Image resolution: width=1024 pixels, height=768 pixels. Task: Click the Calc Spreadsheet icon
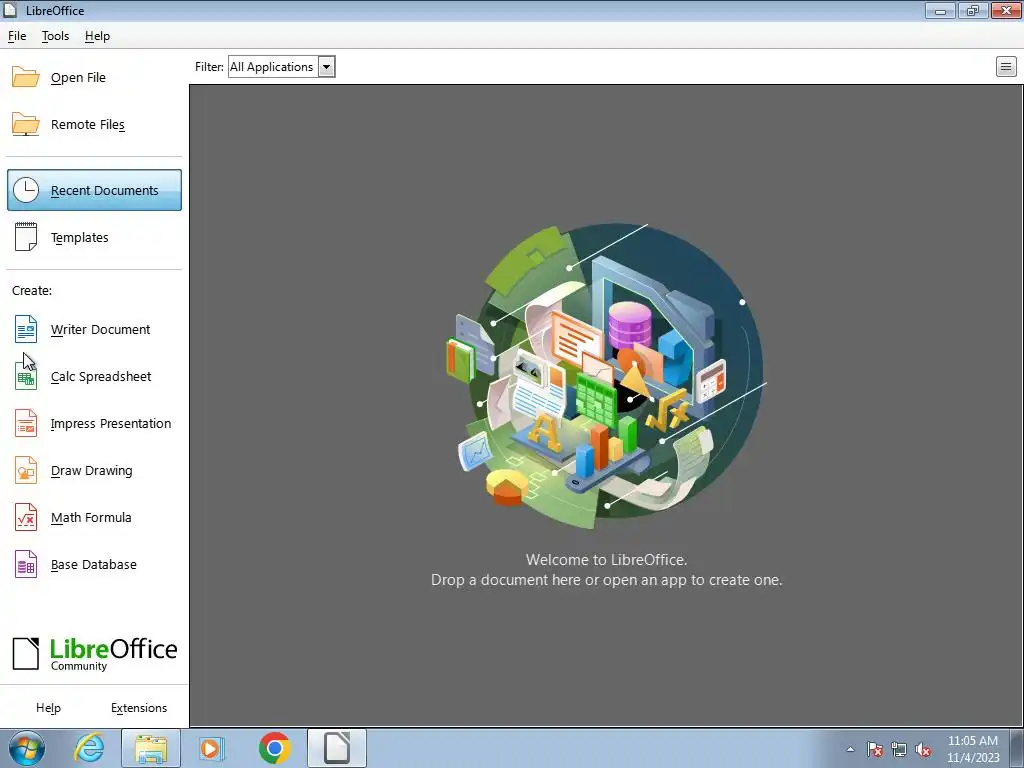pos(26,376)
